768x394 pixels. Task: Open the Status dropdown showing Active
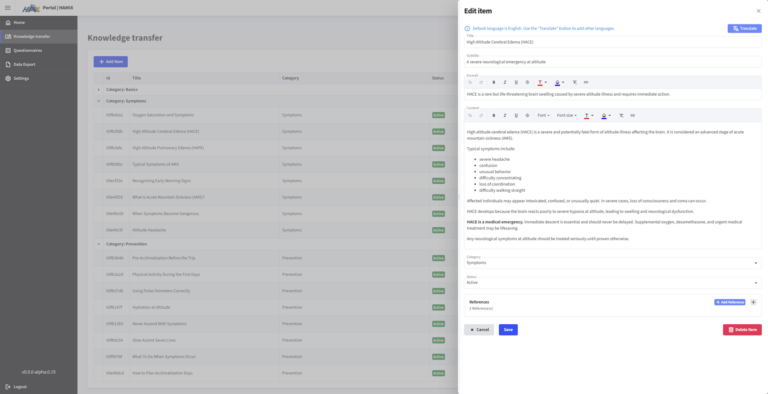click(613, 283)
